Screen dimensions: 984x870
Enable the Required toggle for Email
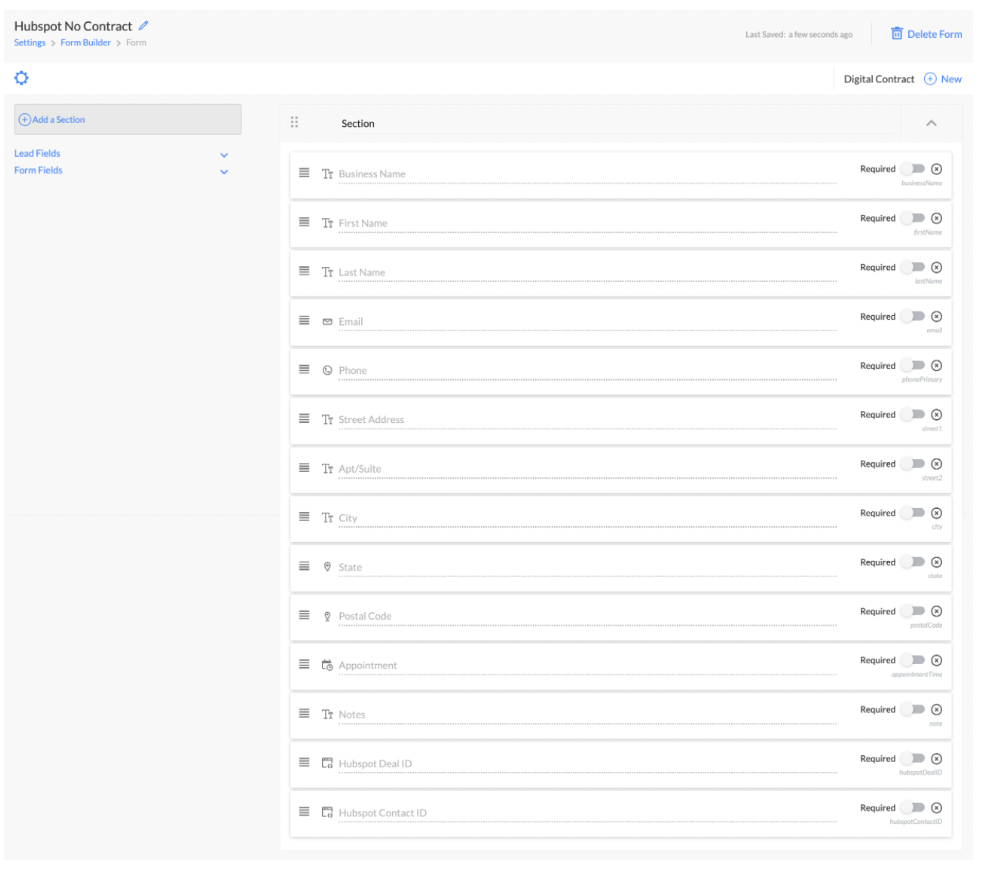(914, 315)
